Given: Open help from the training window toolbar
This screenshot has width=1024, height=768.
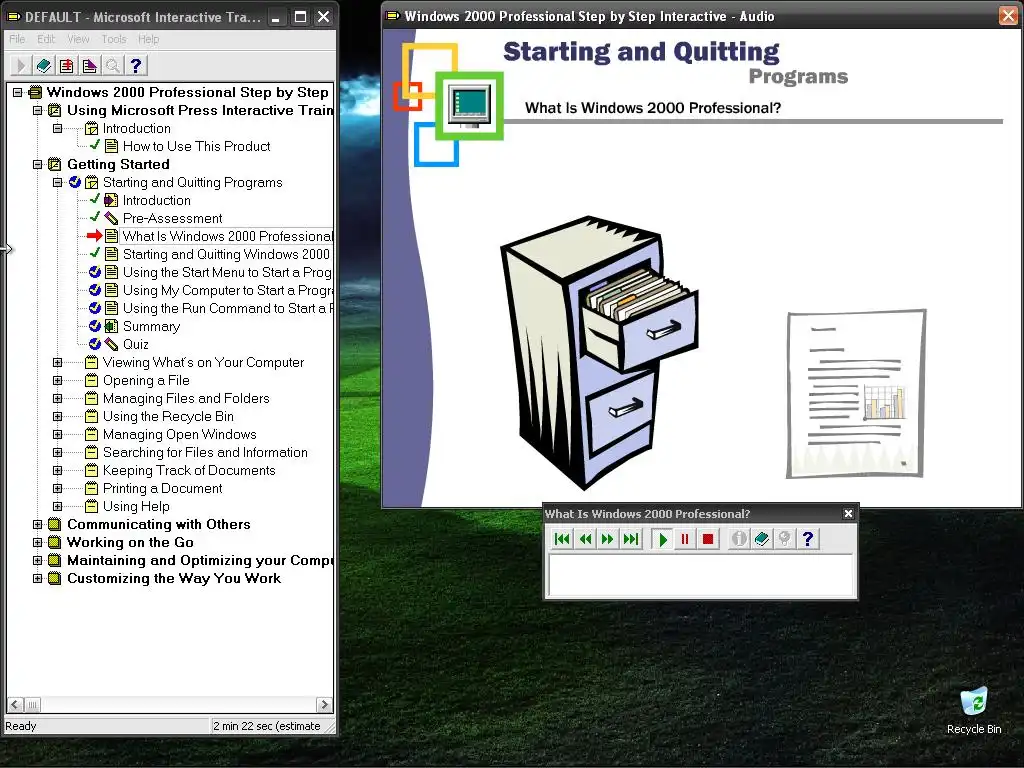Looking at the screenshot, I should click(x=136, y=65).
